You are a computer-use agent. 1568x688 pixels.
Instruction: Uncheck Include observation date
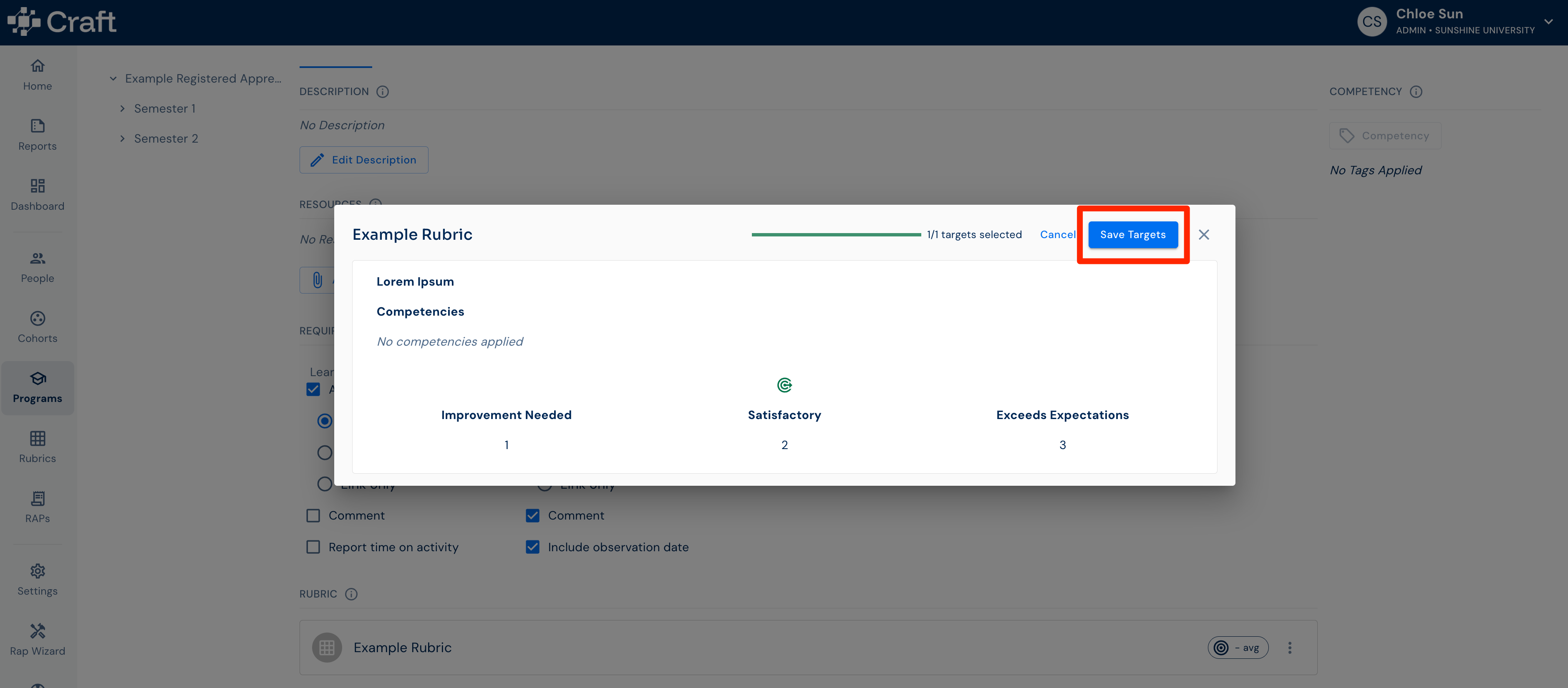532,547
